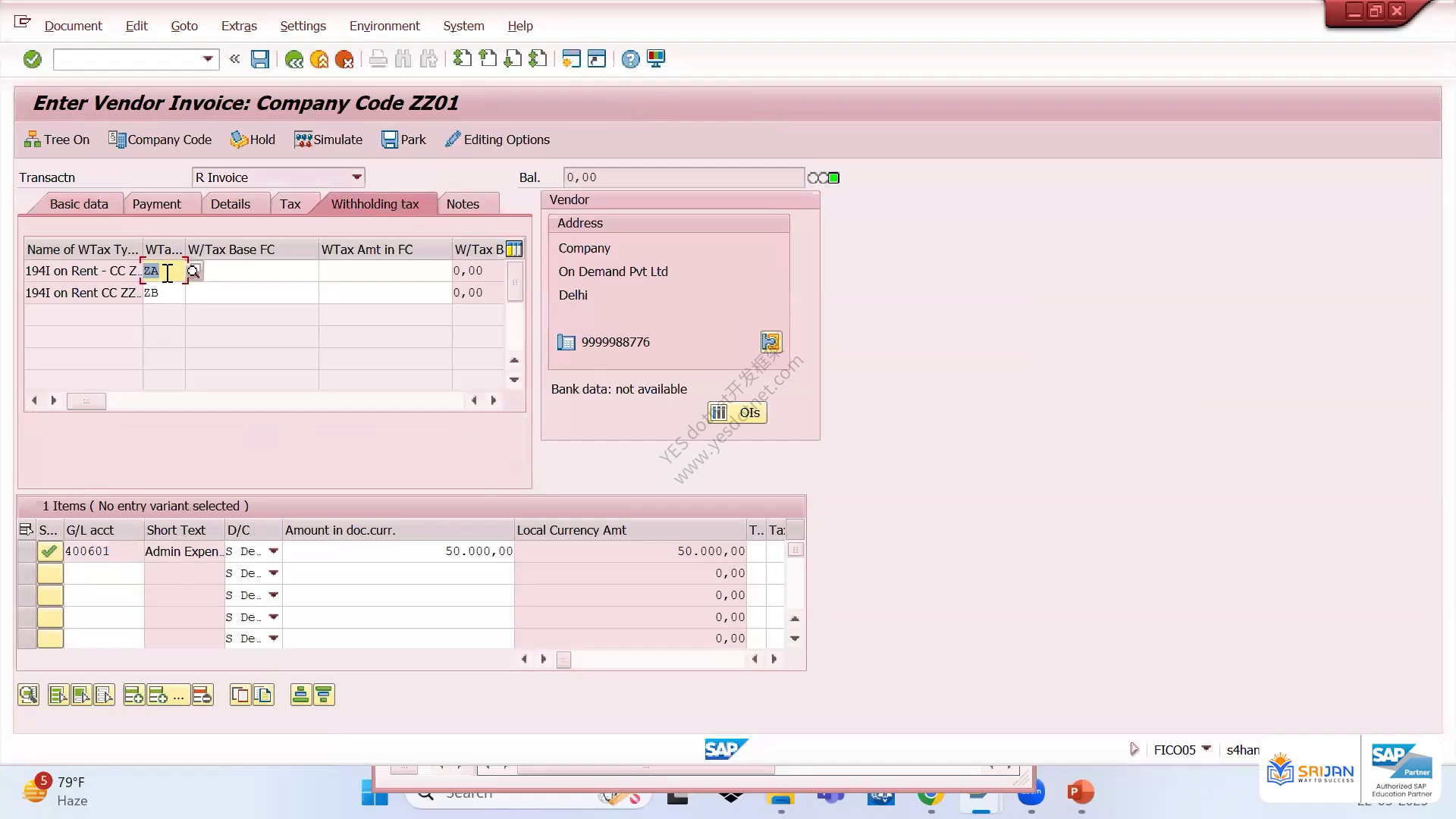
Task: Click the green Back arrow icon
Action: (x=293, y=59)
